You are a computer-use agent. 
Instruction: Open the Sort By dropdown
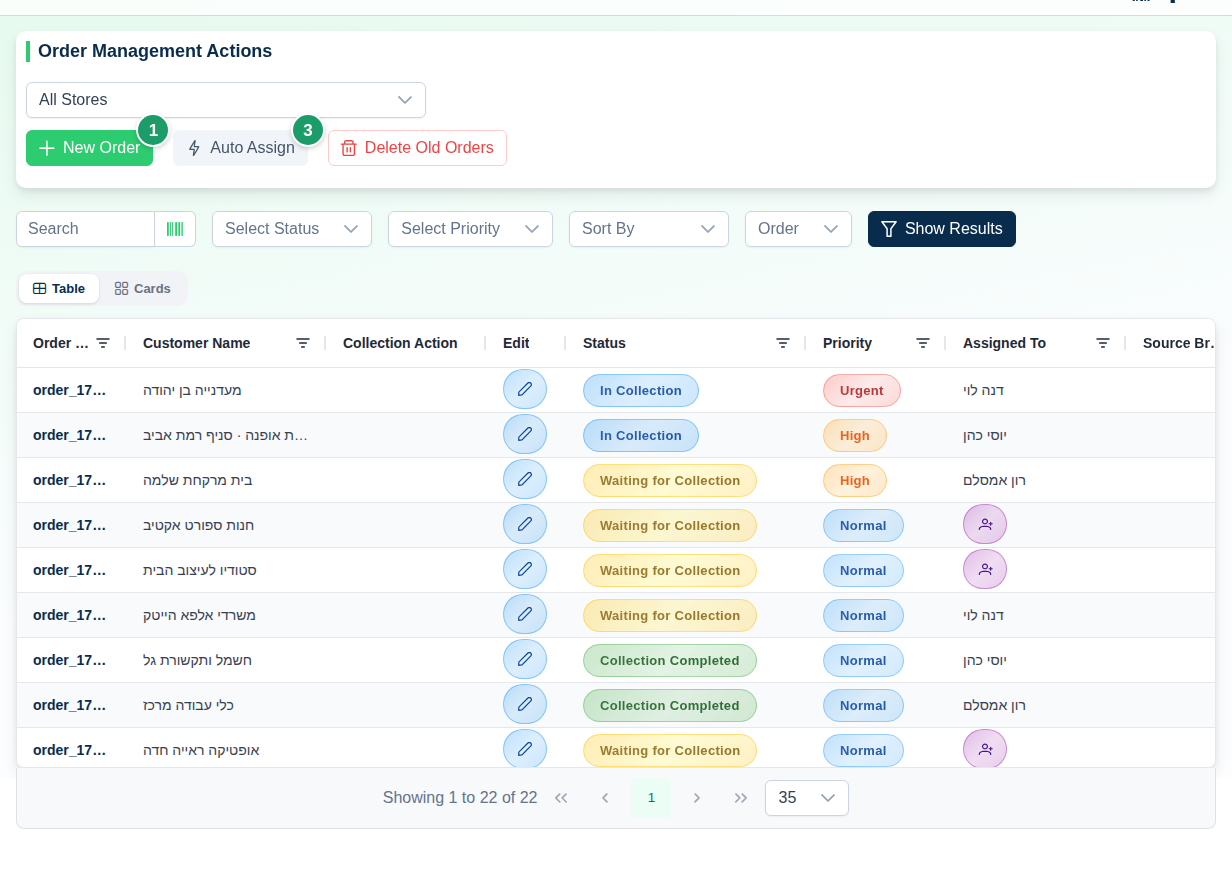649,229
